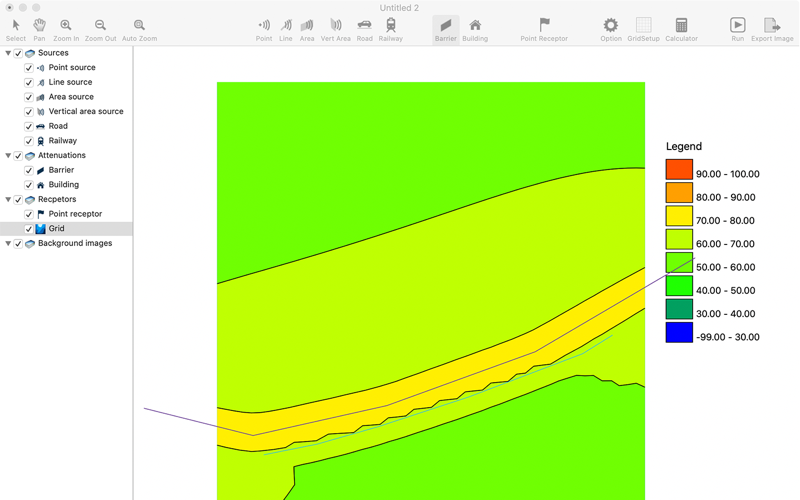Click the Run play icon
This screenshot has height=500, width=800.
pyautogui.click(x=737, y=24)
